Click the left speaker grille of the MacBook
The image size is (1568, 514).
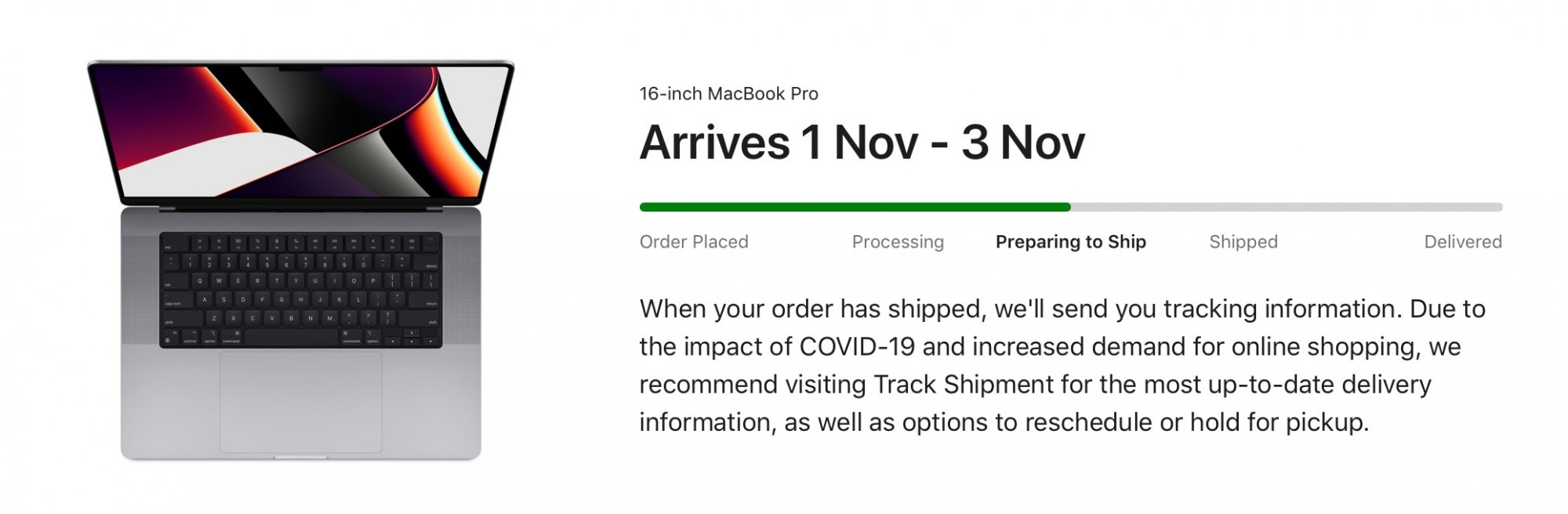click(x=141, y=290)
